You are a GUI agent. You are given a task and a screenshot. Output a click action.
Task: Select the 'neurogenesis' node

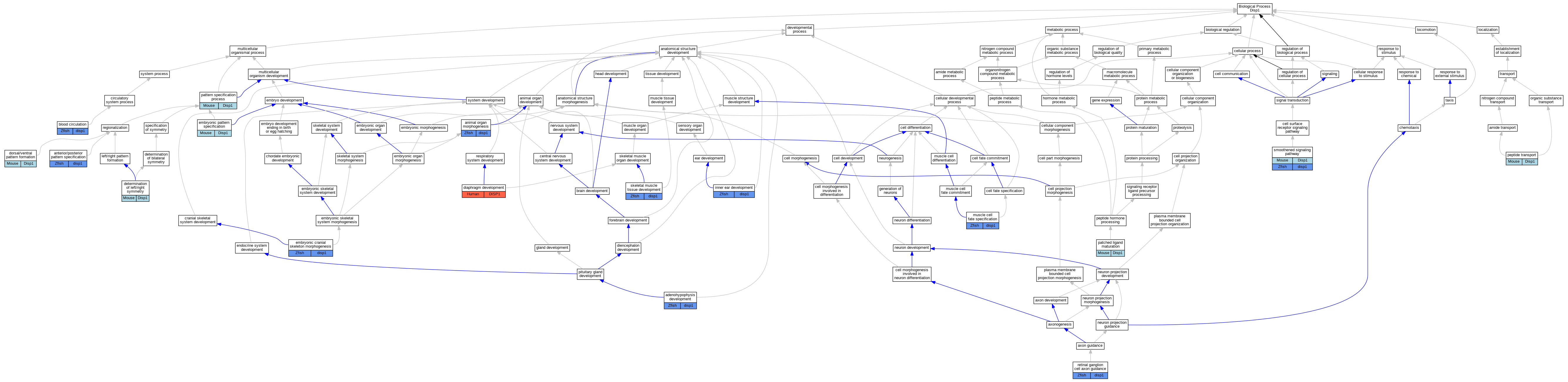[890, 158]
